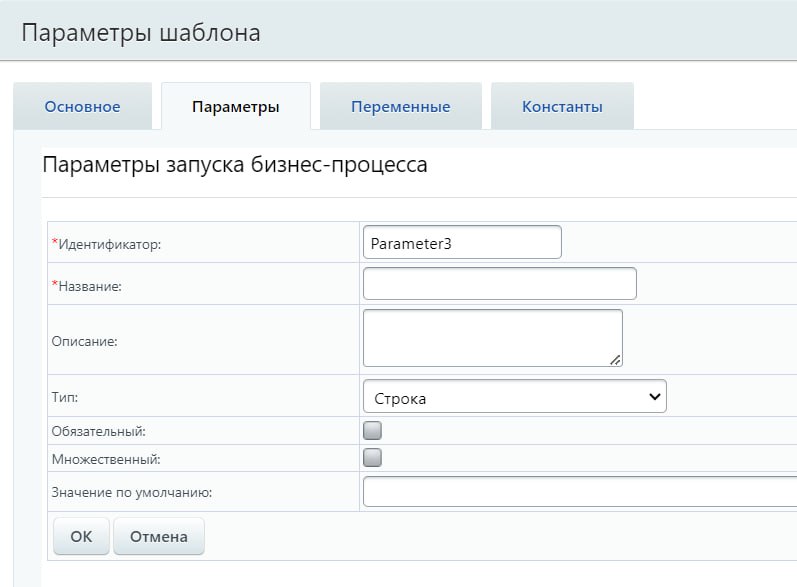Focus the Значение по умолчанию input
797x587 pixels.
coord(578,492)
